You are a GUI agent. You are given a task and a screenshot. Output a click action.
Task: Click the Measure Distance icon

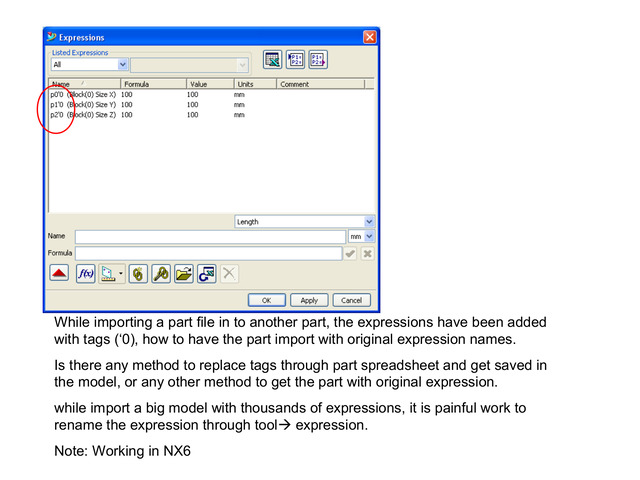click(x=108, y=273)
